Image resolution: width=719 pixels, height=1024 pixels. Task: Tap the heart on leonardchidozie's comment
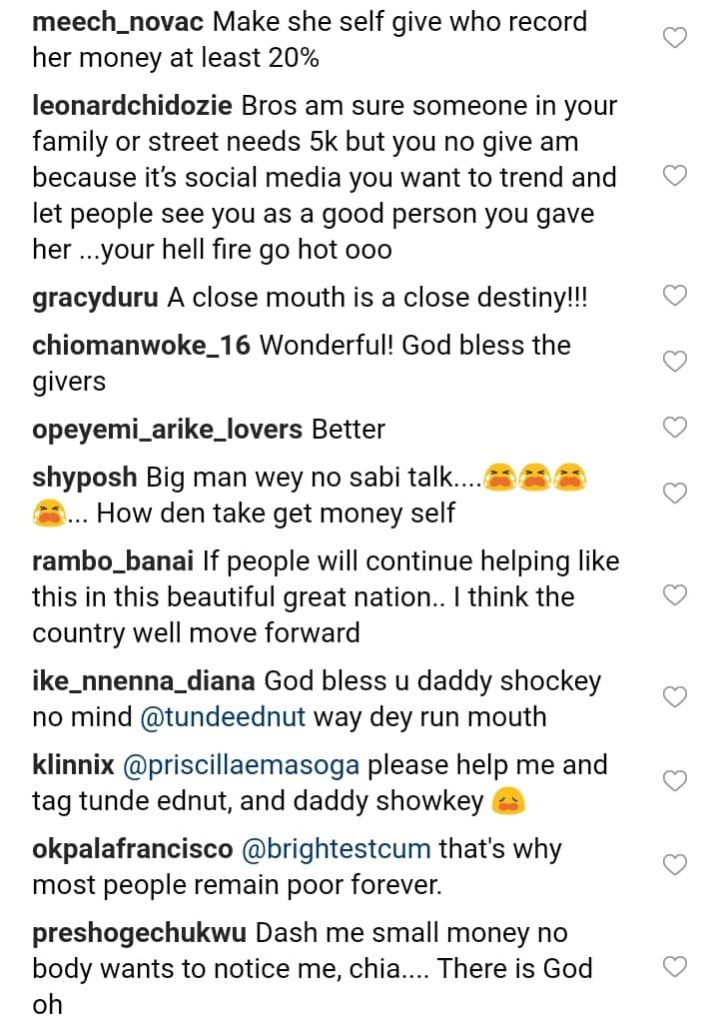pos(675,176)
